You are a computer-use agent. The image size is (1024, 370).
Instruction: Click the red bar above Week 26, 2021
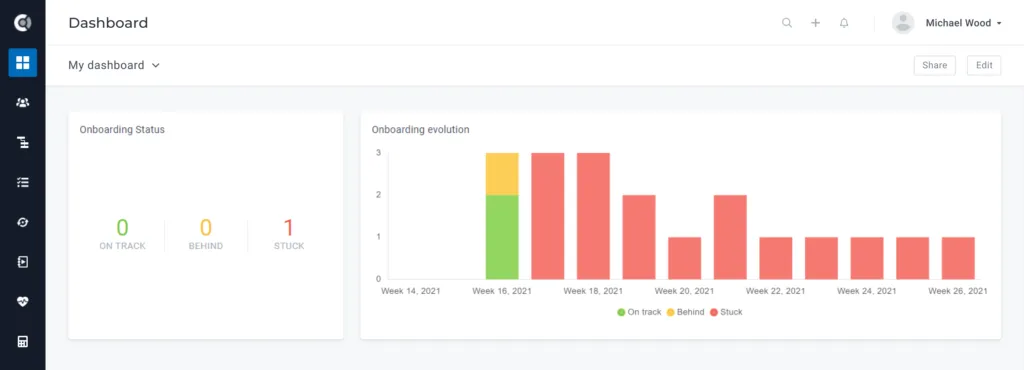958,258
